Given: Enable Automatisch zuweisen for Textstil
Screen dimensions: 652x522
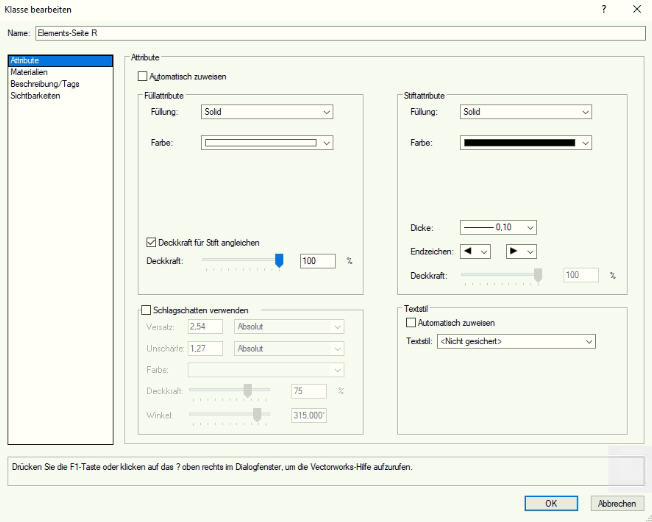Looking at the screenshot, I should 411,323.
